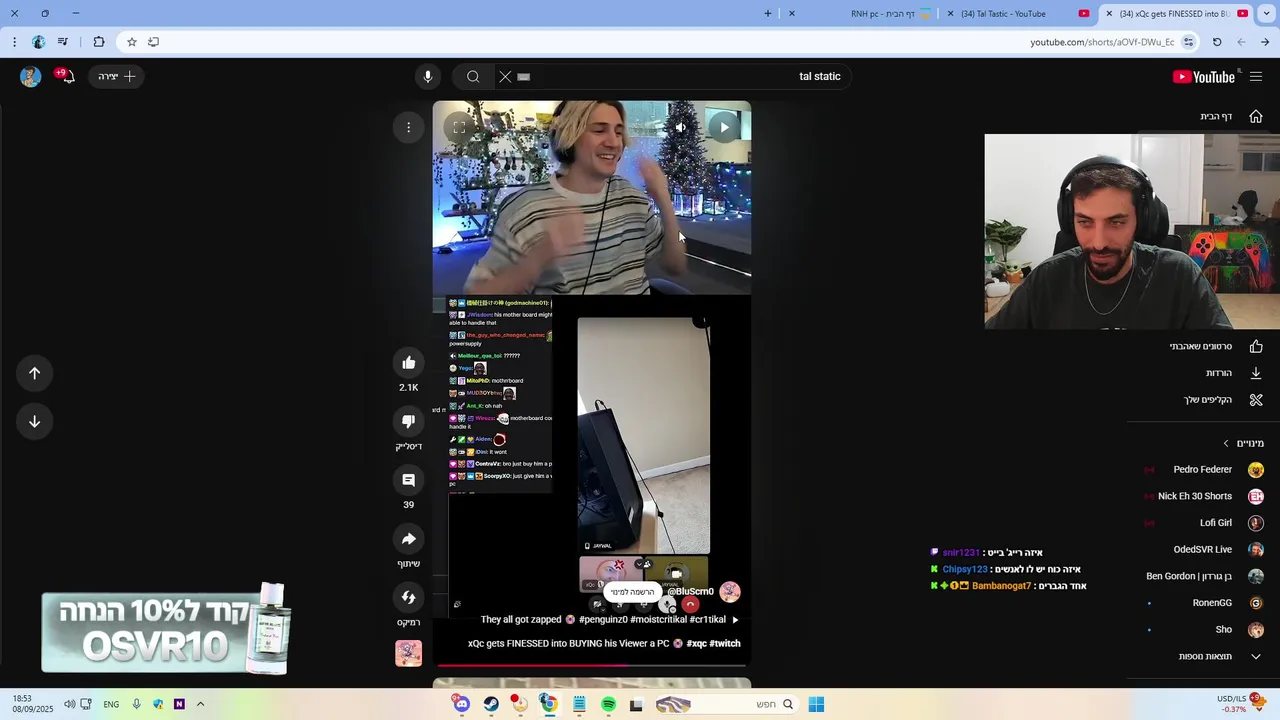Toggle fullscreen on the short video
This screenshot has height=720, width=1280.
459,127
